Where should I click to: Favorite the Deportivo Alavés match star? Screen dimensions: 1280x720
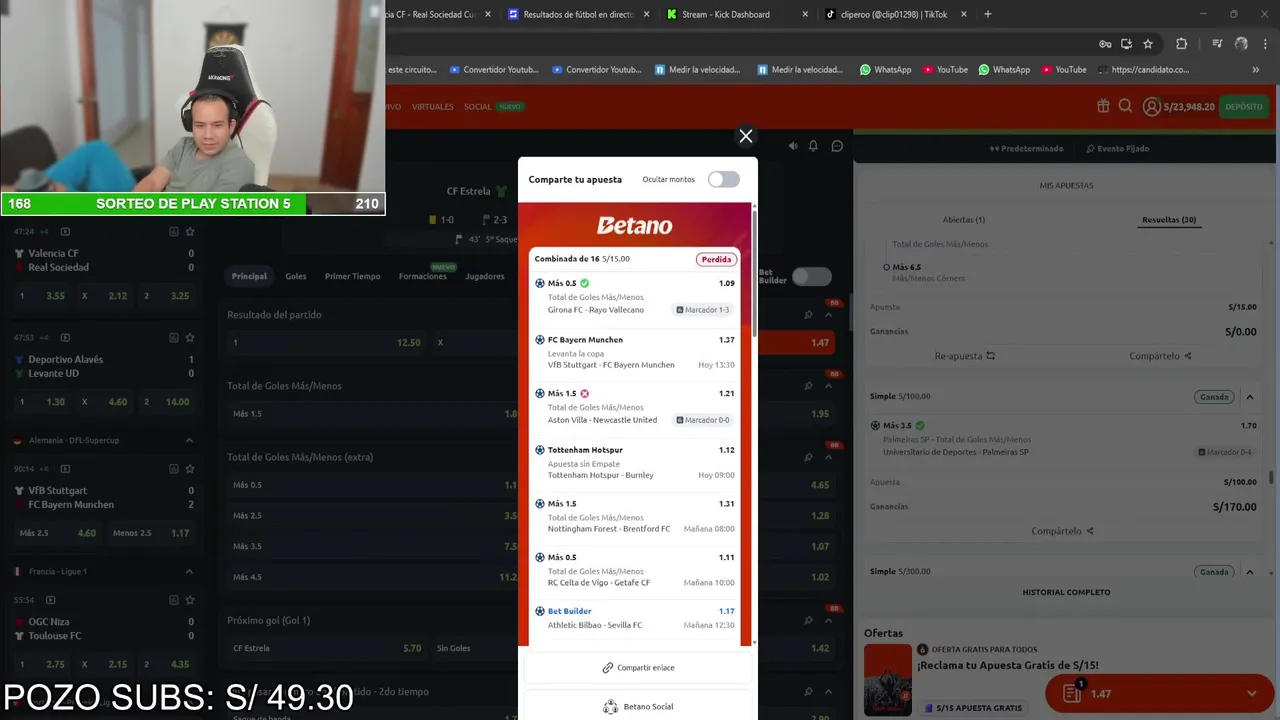coord(190,338)
